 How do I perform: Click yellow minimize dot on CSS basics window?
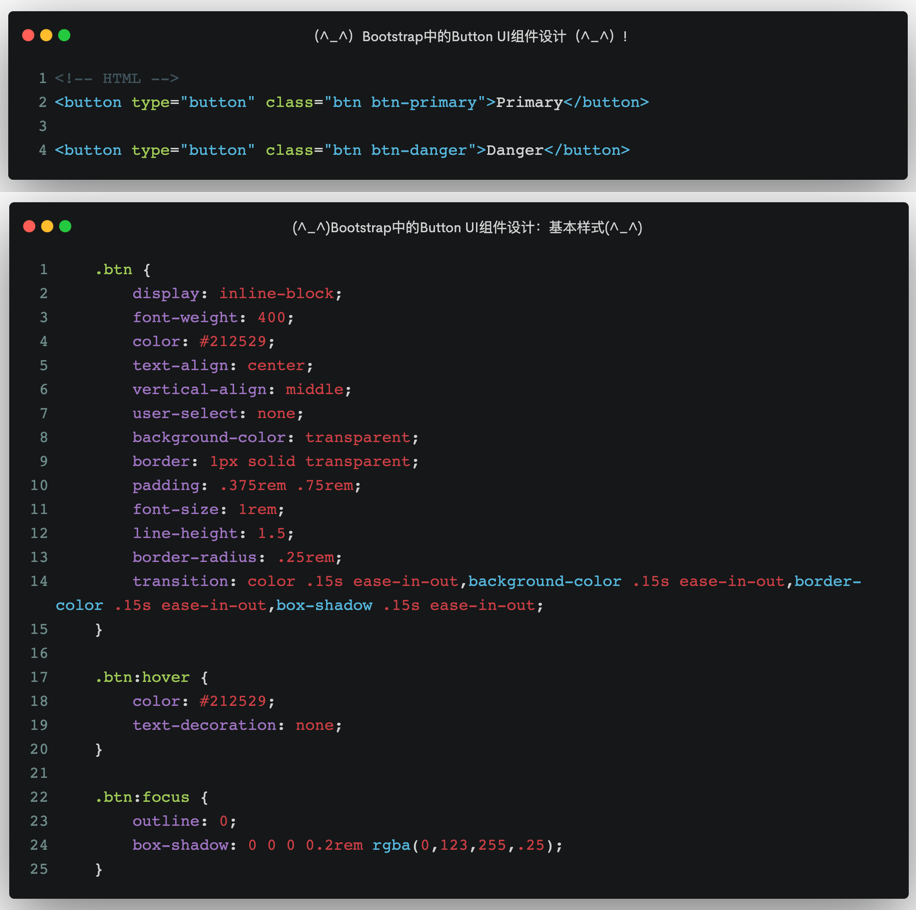click(x=47, y=227)
